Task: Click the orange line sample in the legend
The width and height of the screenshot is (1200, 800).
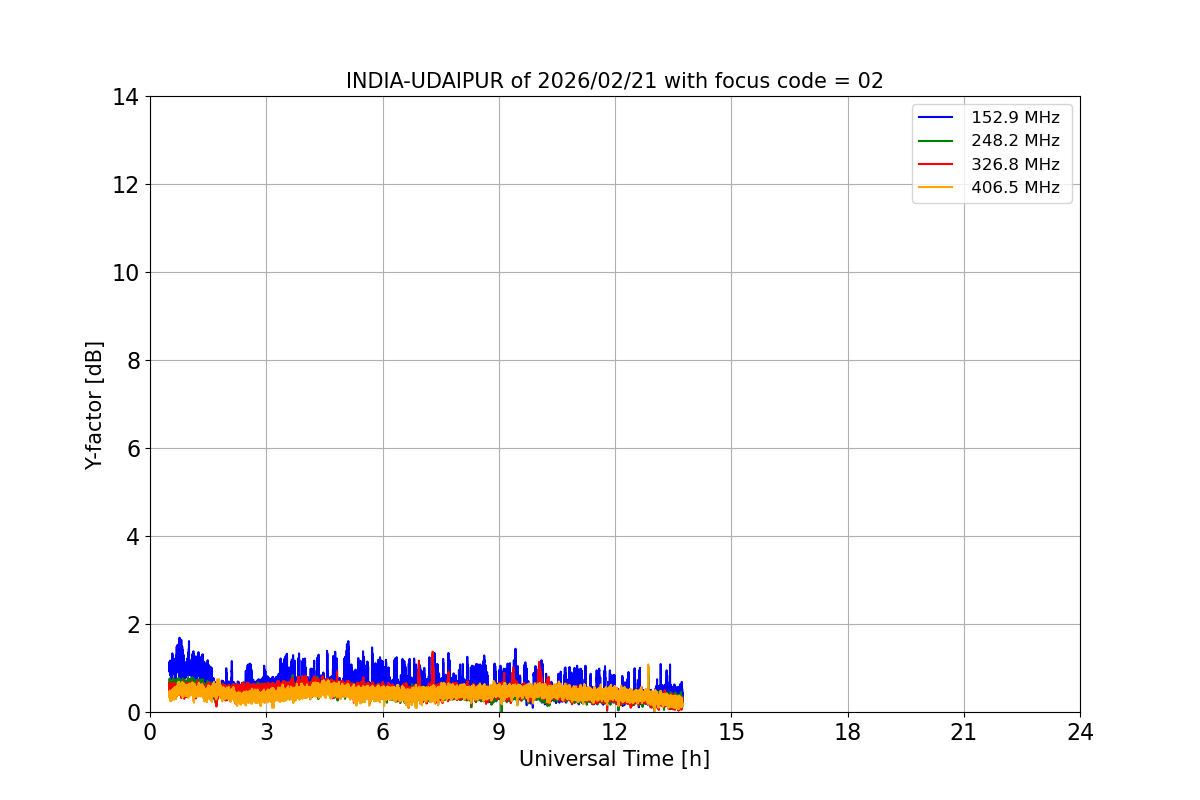Action: pos(937,187)
